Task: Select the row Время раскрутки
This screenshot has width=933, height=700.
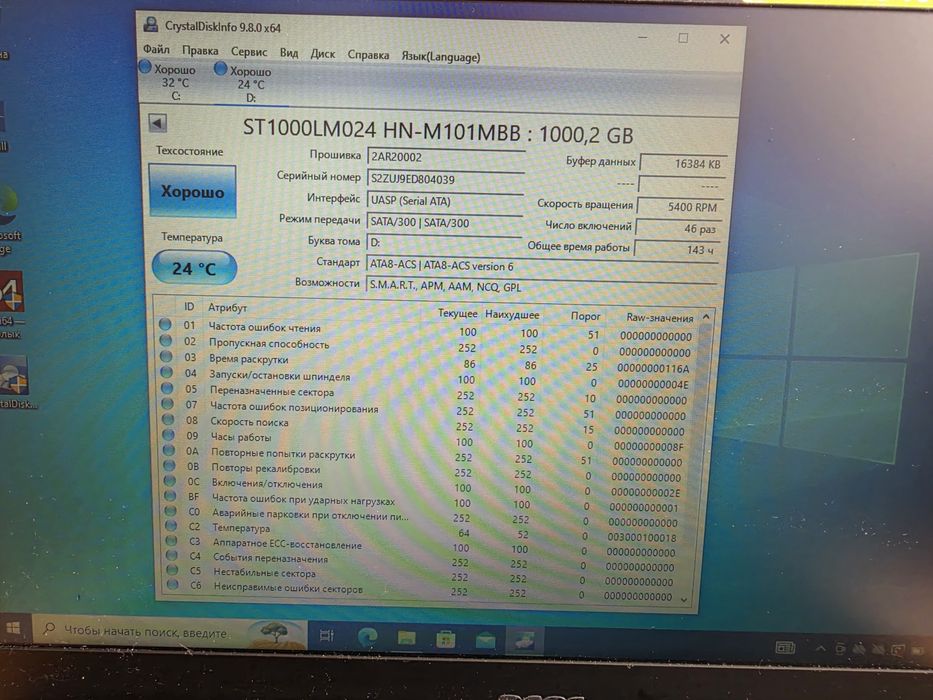Action: coord(428,362)
